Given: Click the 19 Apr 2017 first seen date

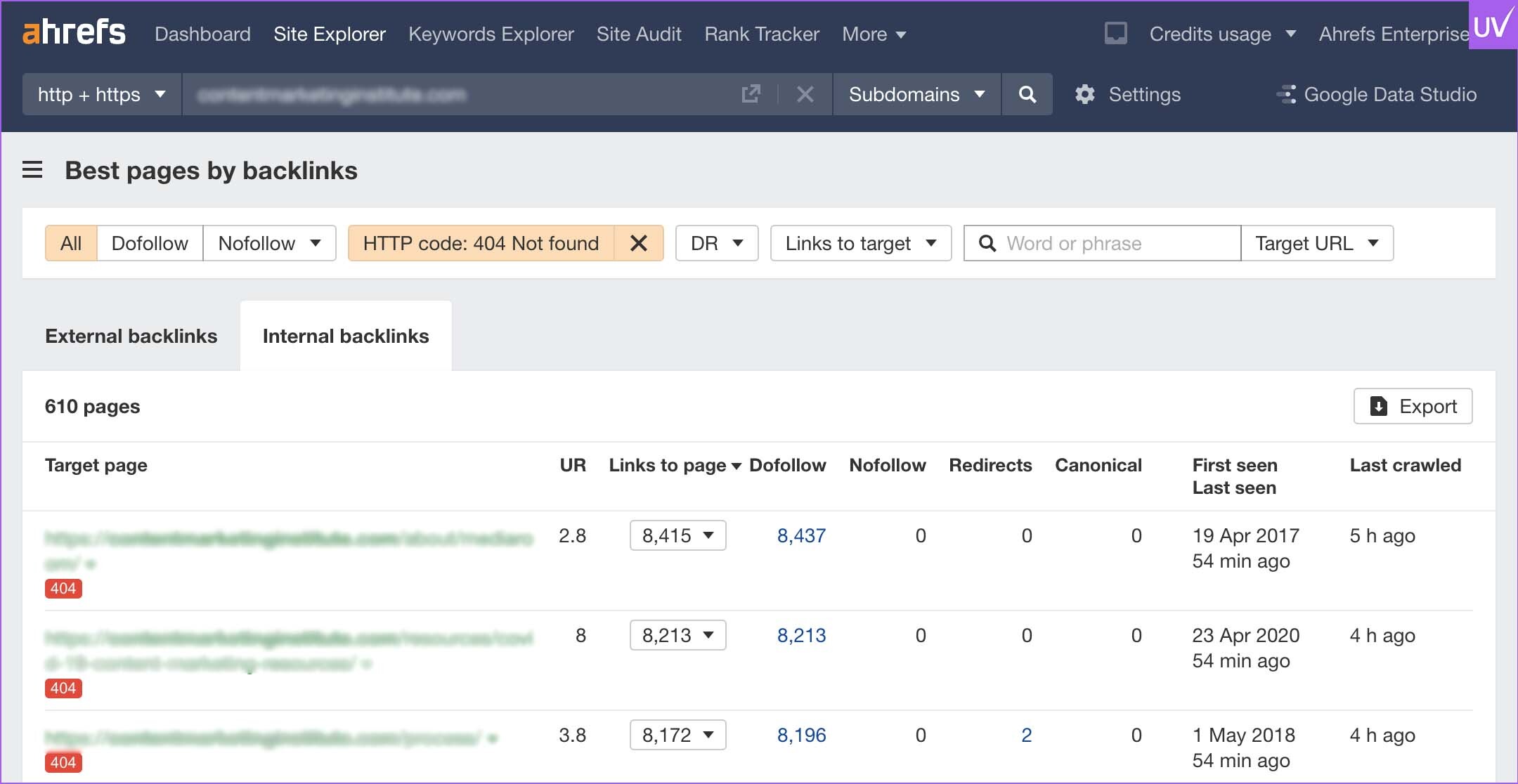Looking at the screenshot, I should [1246, 535].
